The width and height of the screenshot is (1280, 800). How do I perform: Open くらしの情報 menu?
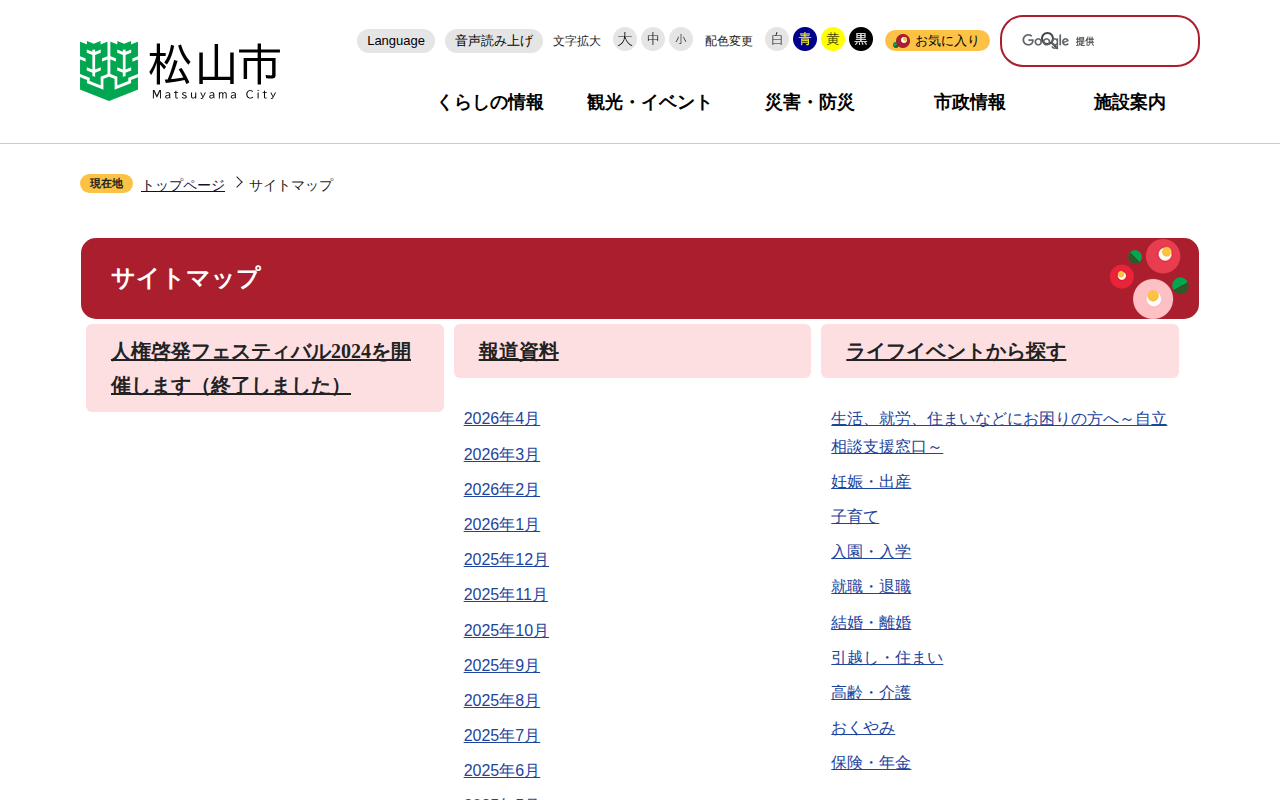(x=490, y=102)
